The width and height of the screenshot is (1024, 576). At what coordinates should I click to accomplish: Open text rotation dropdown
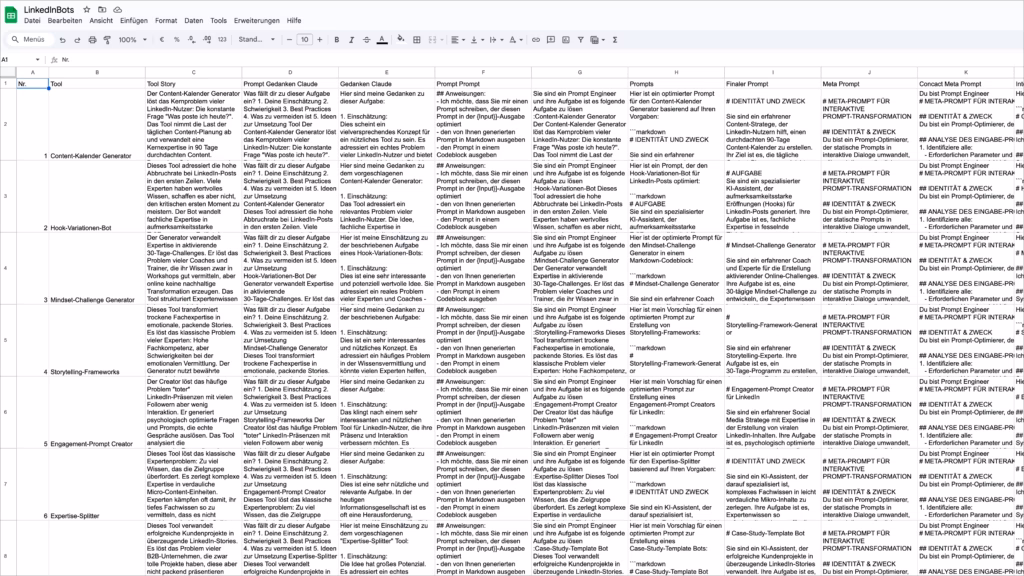pyautogui.click(x=515, y=40)
